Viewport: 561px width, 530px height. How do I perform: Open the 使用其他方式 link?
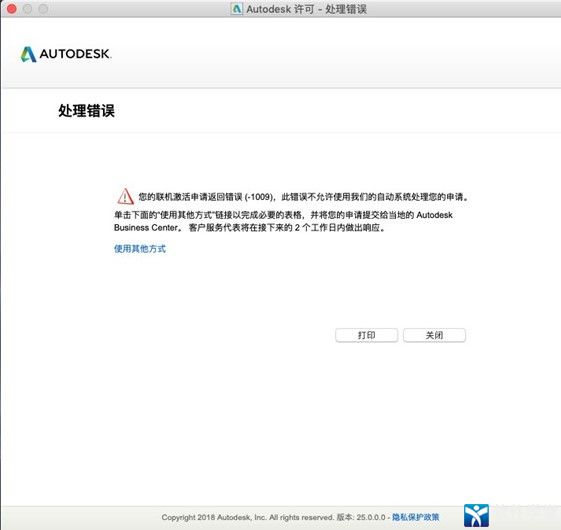(140, 248)
